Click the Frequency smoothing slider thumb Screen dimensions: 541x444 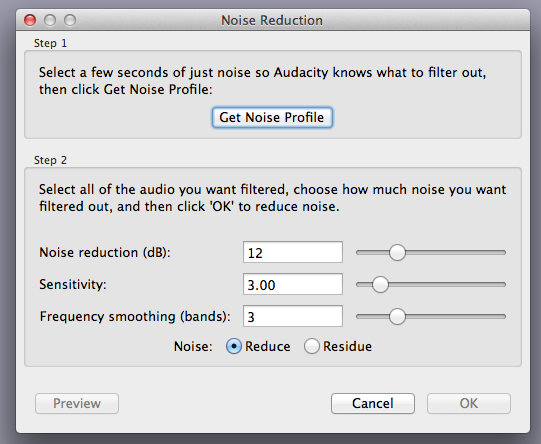[x=397, y=316]
